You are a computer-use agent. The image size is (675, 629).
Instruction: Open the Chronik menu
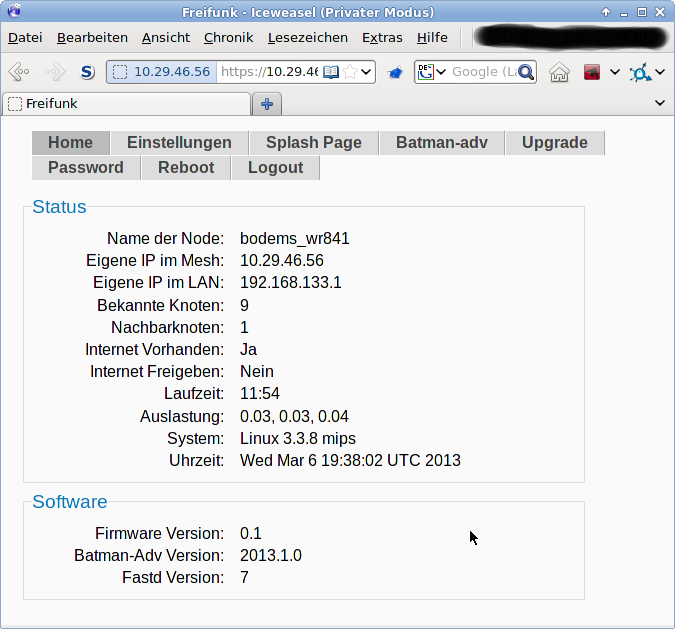228,38
